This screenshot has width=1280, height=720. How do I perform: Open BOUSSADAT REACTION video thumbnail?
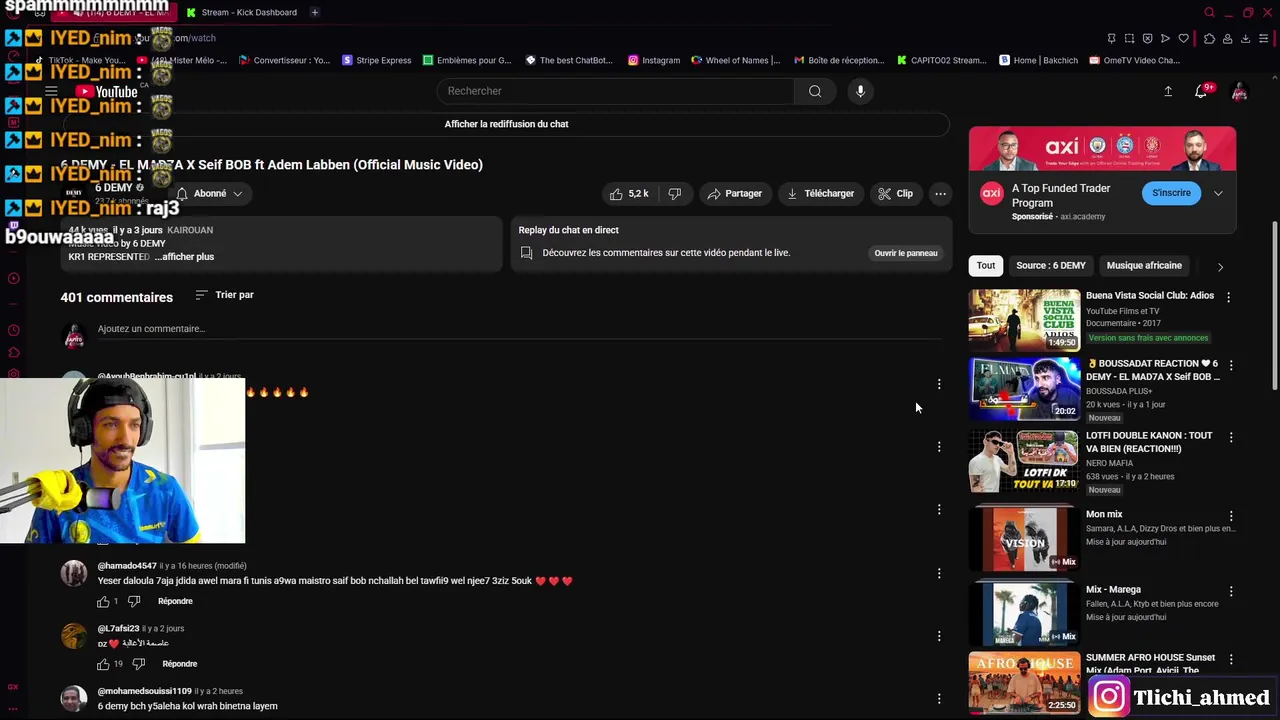[1024, 388]
